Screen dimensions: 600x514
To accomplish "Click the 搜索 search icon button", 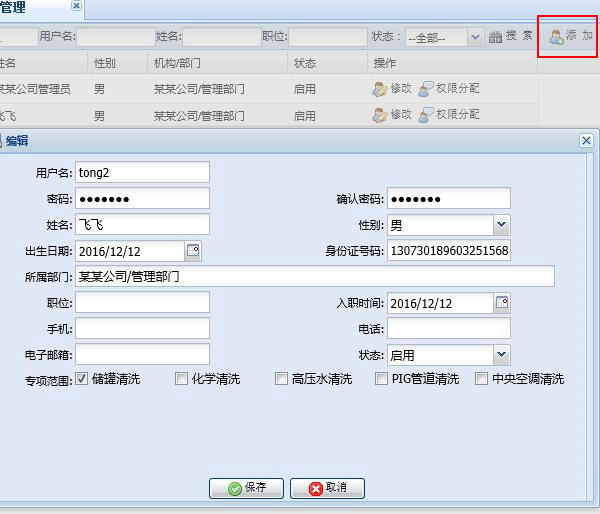I will pyautogui.click(x=495, y=37).
